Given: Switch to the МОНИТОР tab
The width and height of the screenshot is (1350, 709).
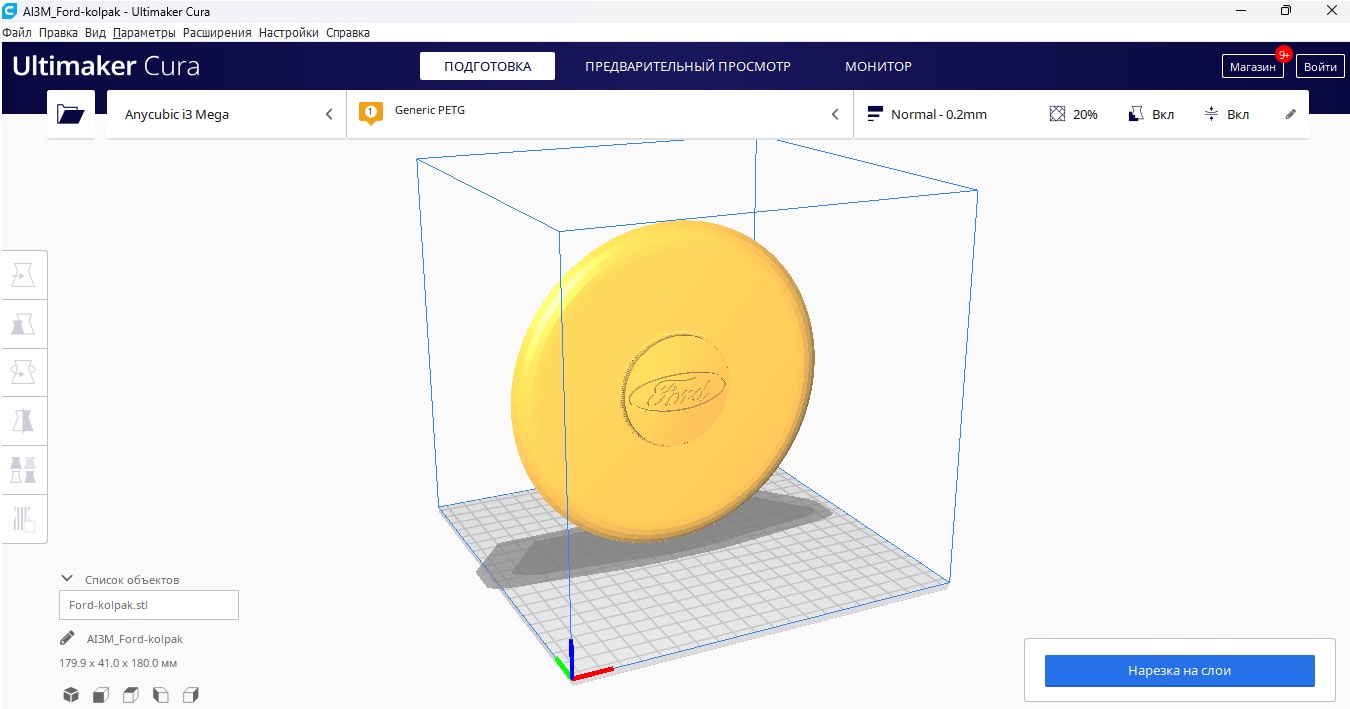Looking at the screenshot, I should [878, 67].
